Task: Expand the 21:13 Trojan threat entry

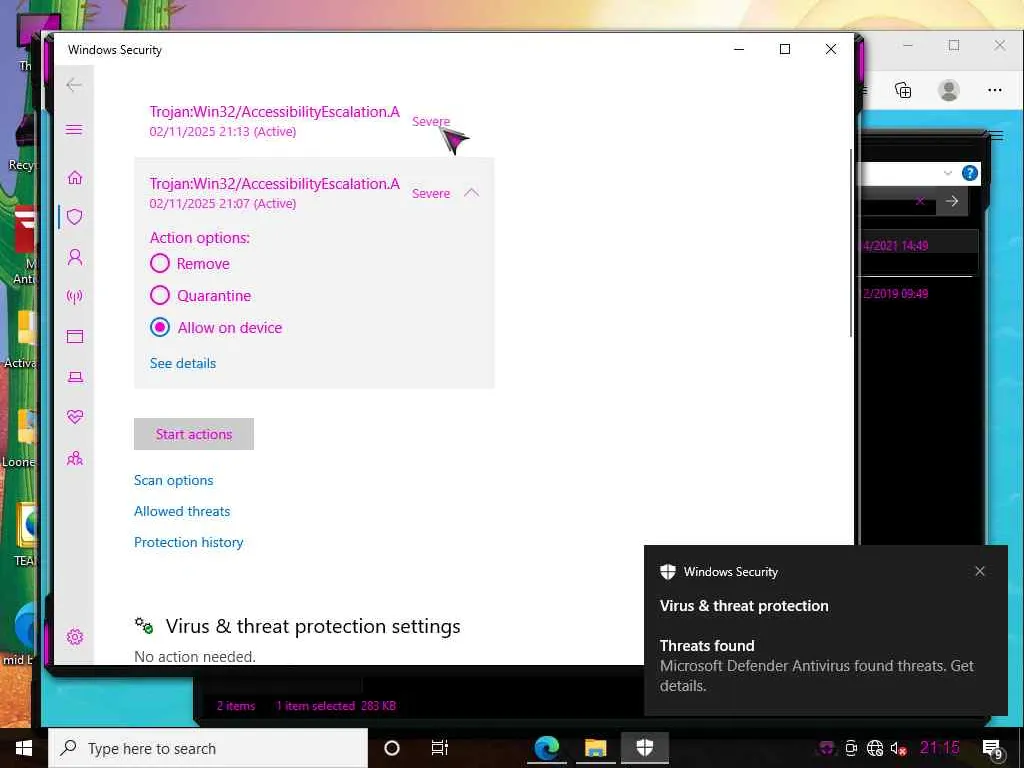Action: coord(313,121)
